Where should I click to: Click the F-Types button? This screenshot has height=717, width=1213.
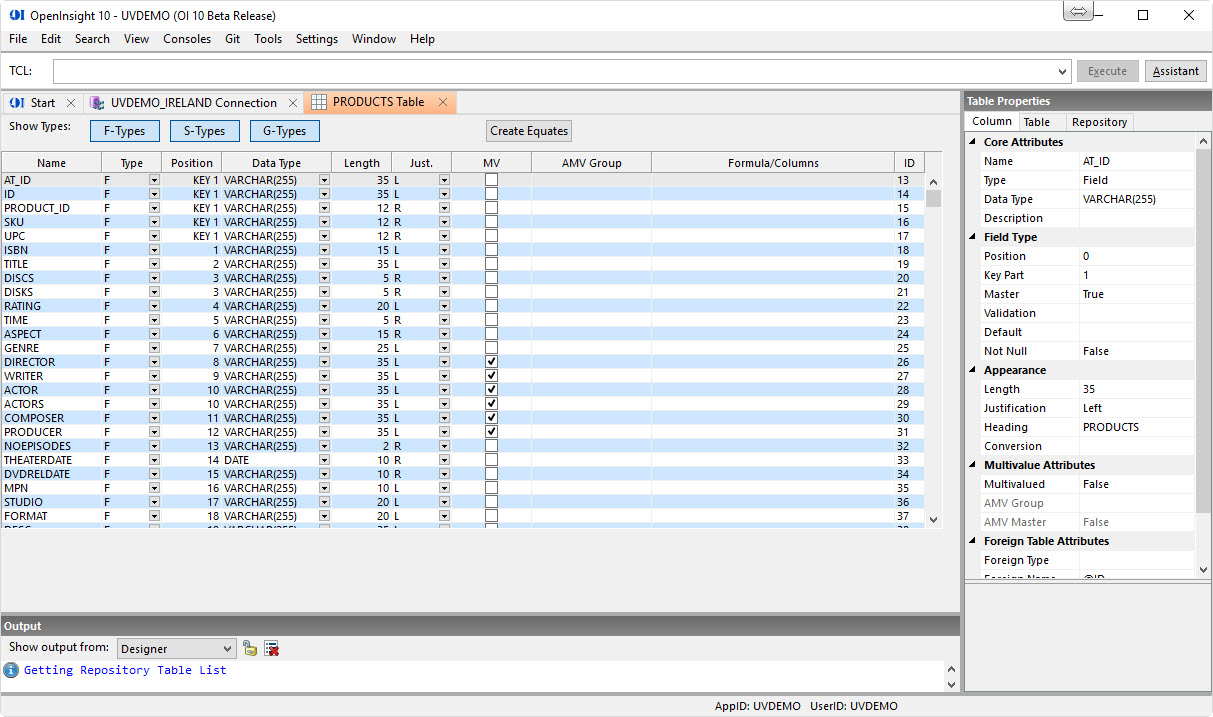click(125, 131)
